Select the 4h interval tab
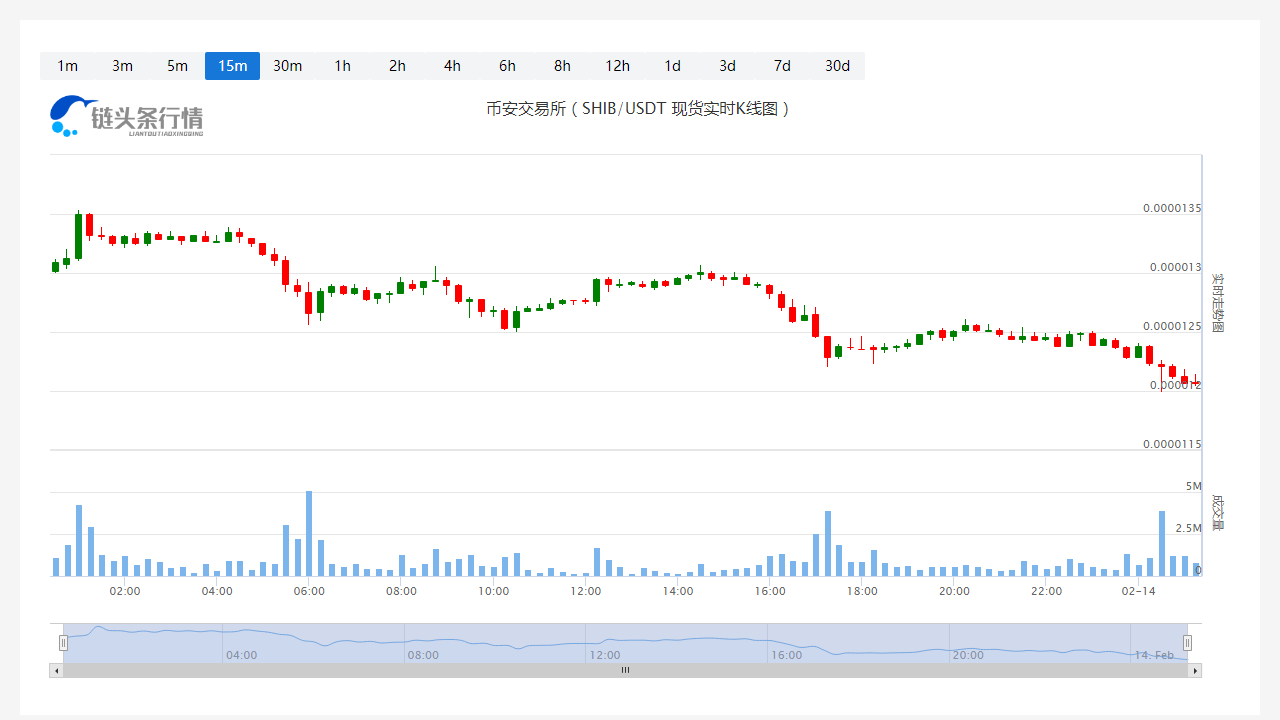The height and width of the screenshot is (720, 1280). point(452,66)
